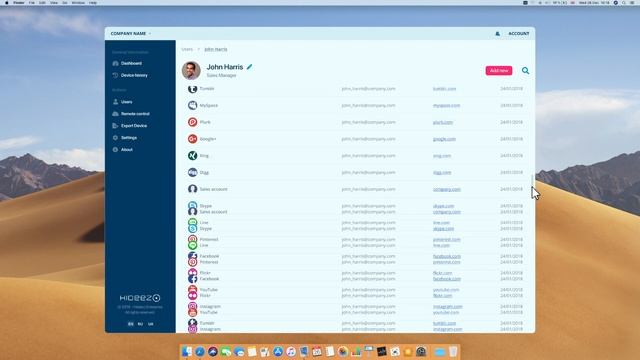Click the John Harris name heading
640x360 pixels.
(x=224, y=67)
